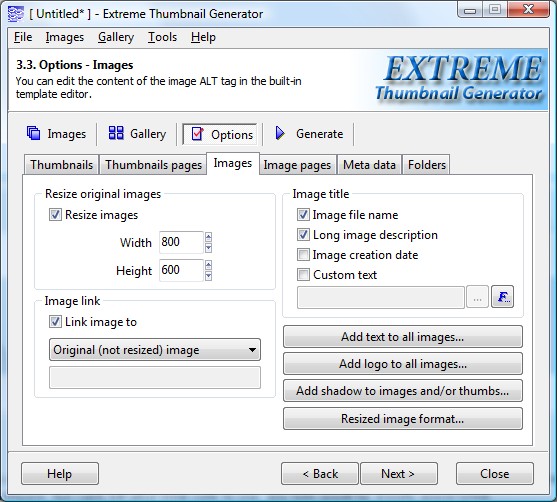Open the File menu

[23, 37]
